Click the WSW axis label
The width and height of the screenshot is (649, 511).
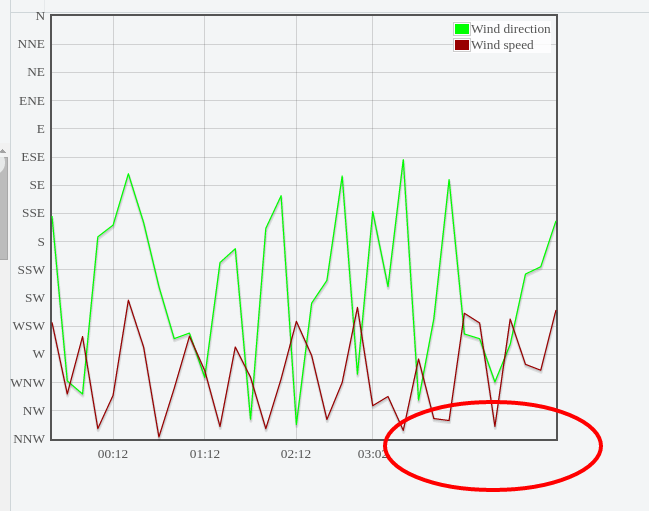click(29, 326)
